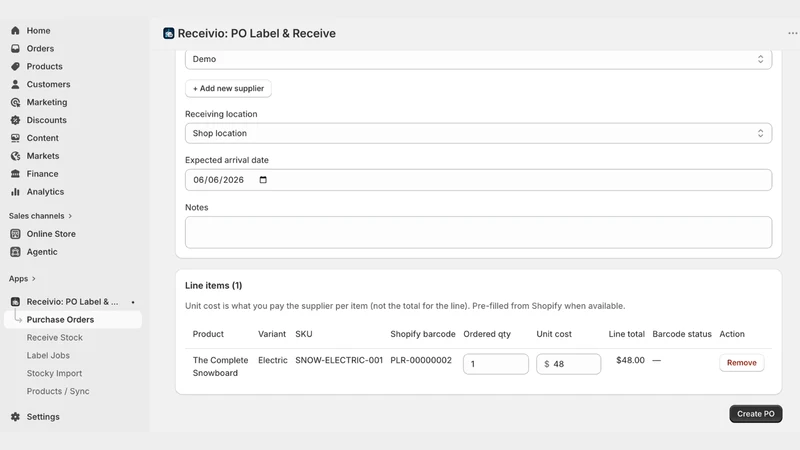Click the Agentic channel icon
This screenshot has width=800, height=450.
pyautogui.click(x=15, y=252)
